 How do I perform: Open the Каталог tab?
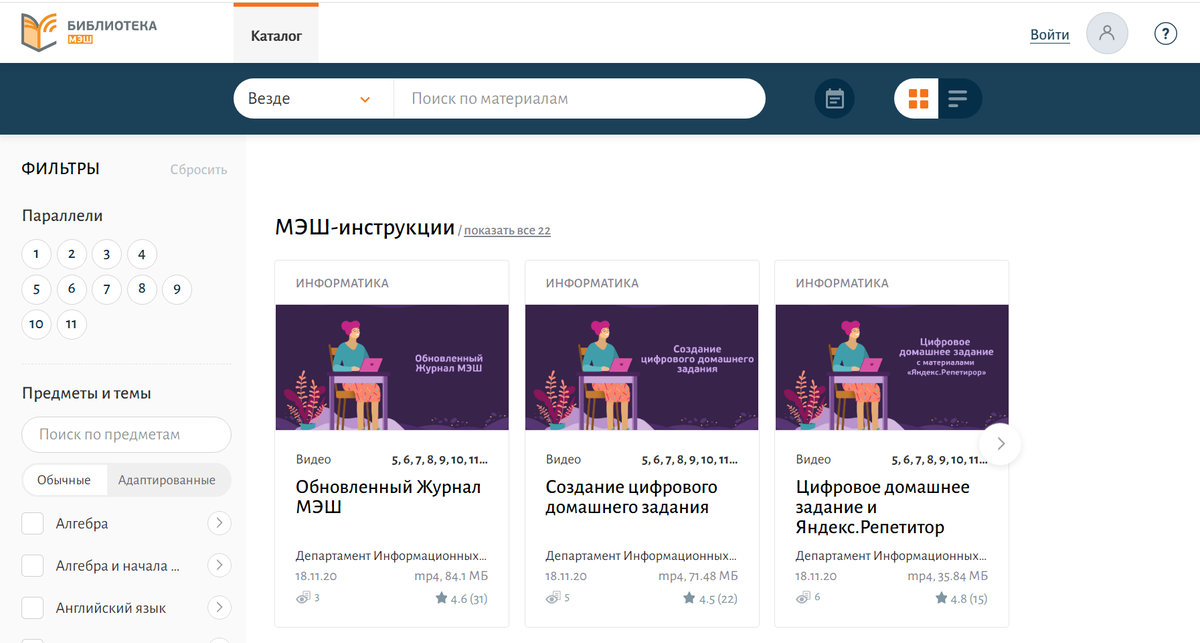(x=276, y=34)
